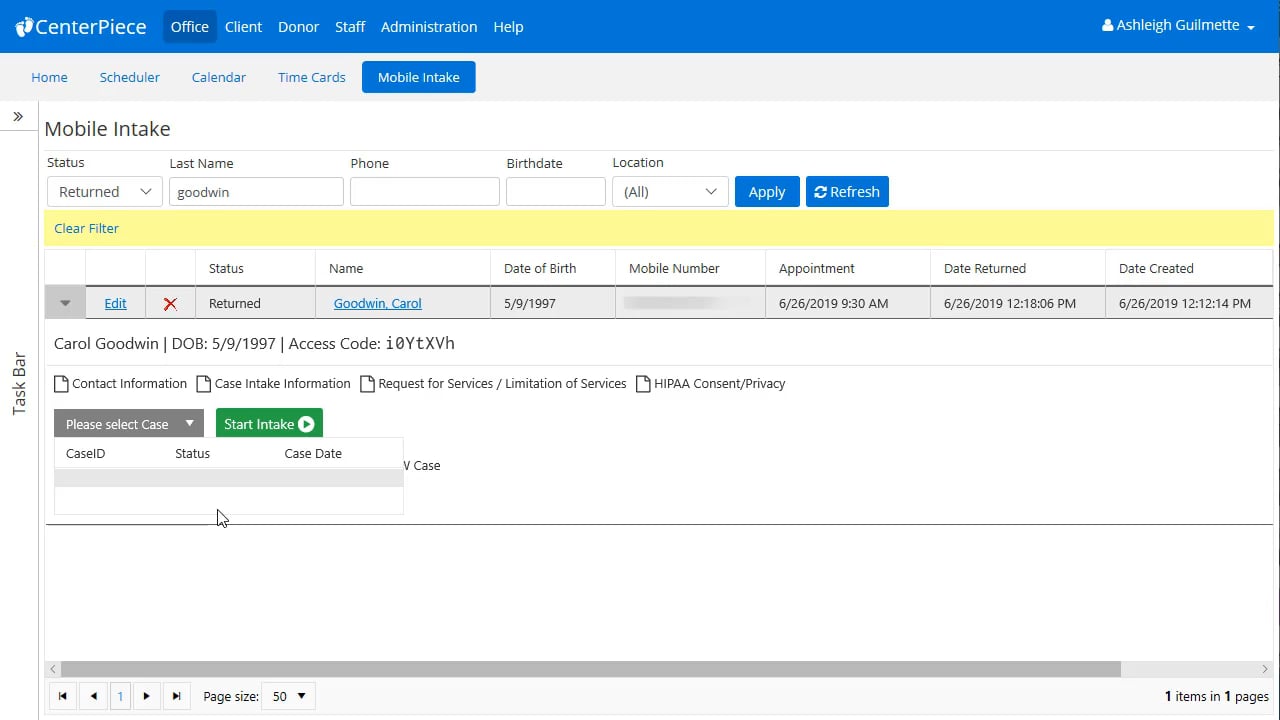The width and height of the screenshot is (1280, 720).
Task: Expand the Task Bar side panel
Action: pyautogui.click(x=18, y=117)
